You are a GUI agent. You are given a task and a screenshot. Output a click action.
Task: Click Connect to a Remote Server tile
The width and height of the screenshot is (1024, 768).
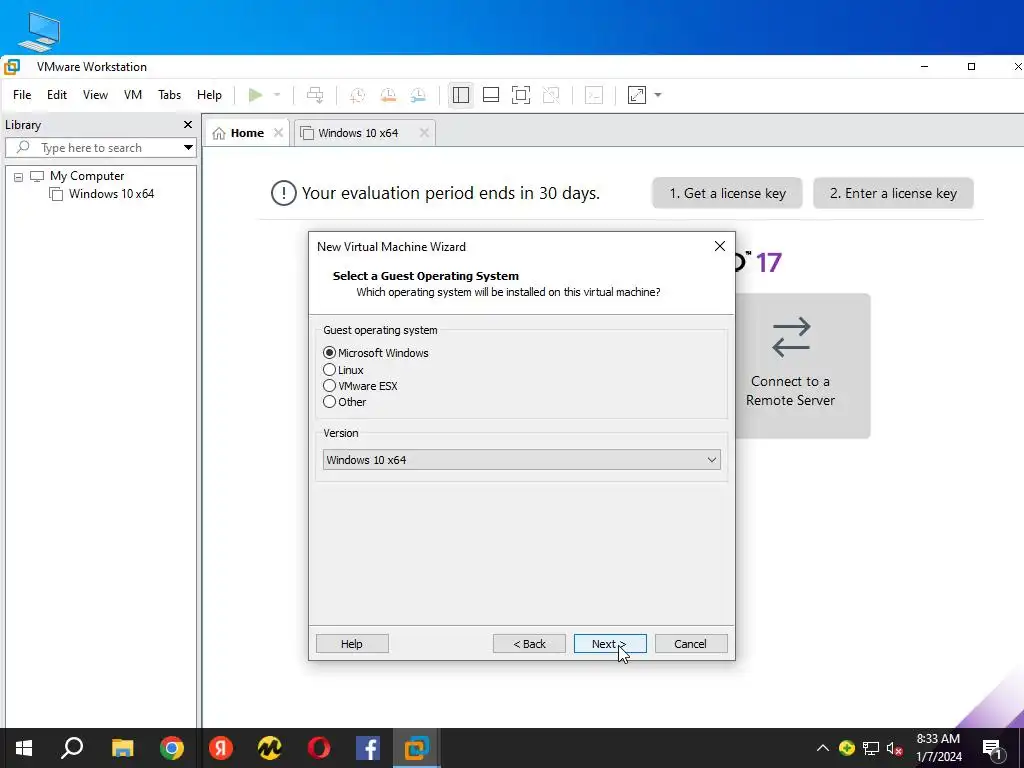click(803, 366)
